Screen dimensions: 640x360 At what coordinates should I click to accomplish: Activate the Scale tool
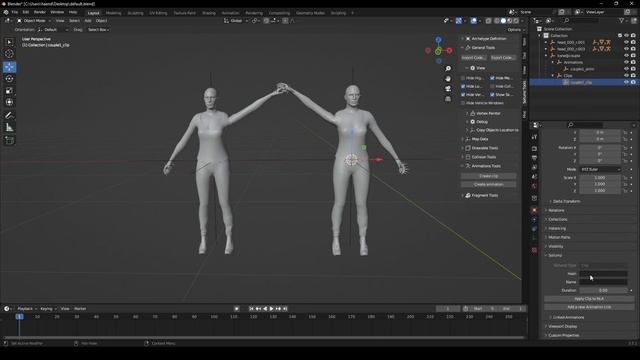point(9,91)
